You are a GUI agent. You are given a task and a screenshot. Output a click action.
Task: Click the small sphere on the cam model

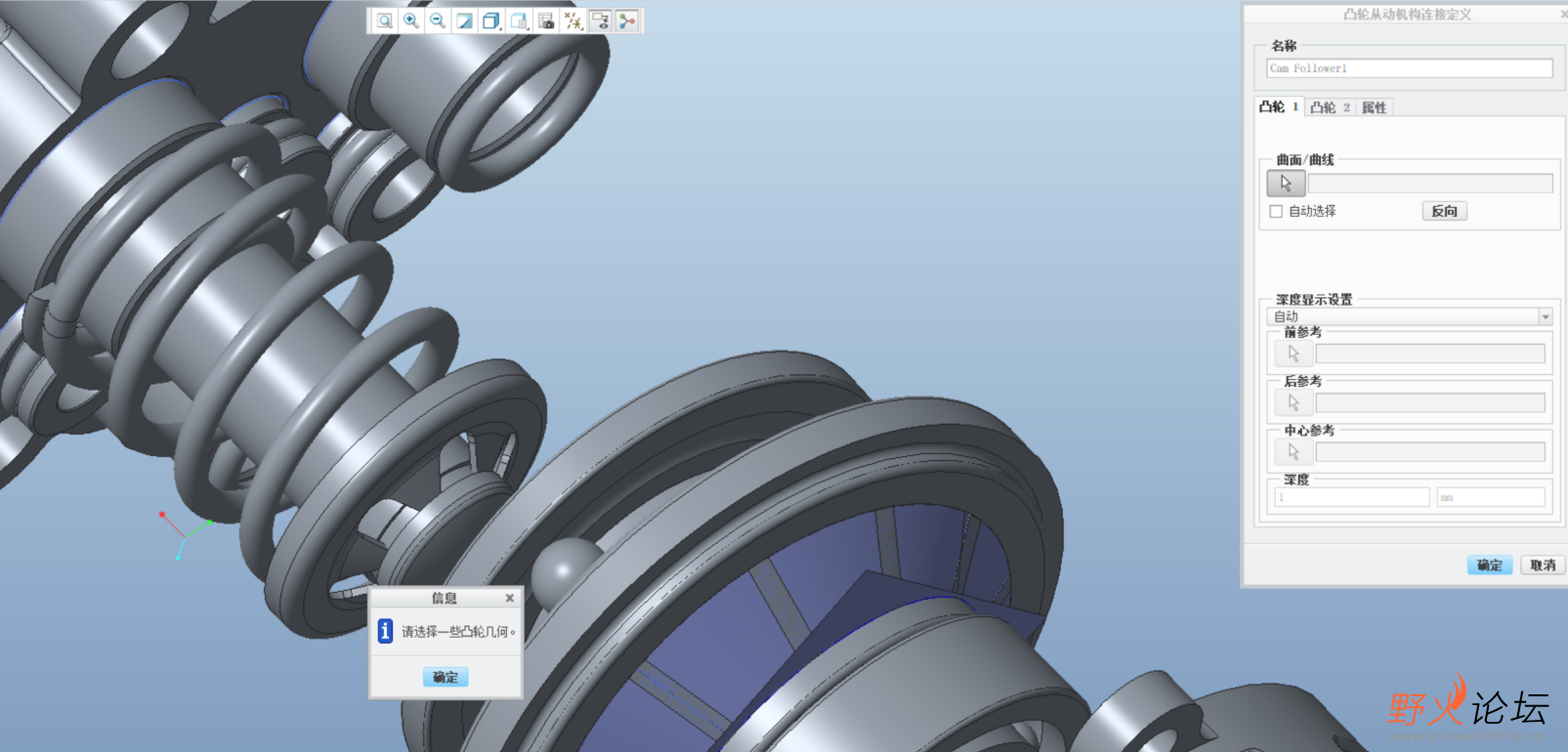567,571
